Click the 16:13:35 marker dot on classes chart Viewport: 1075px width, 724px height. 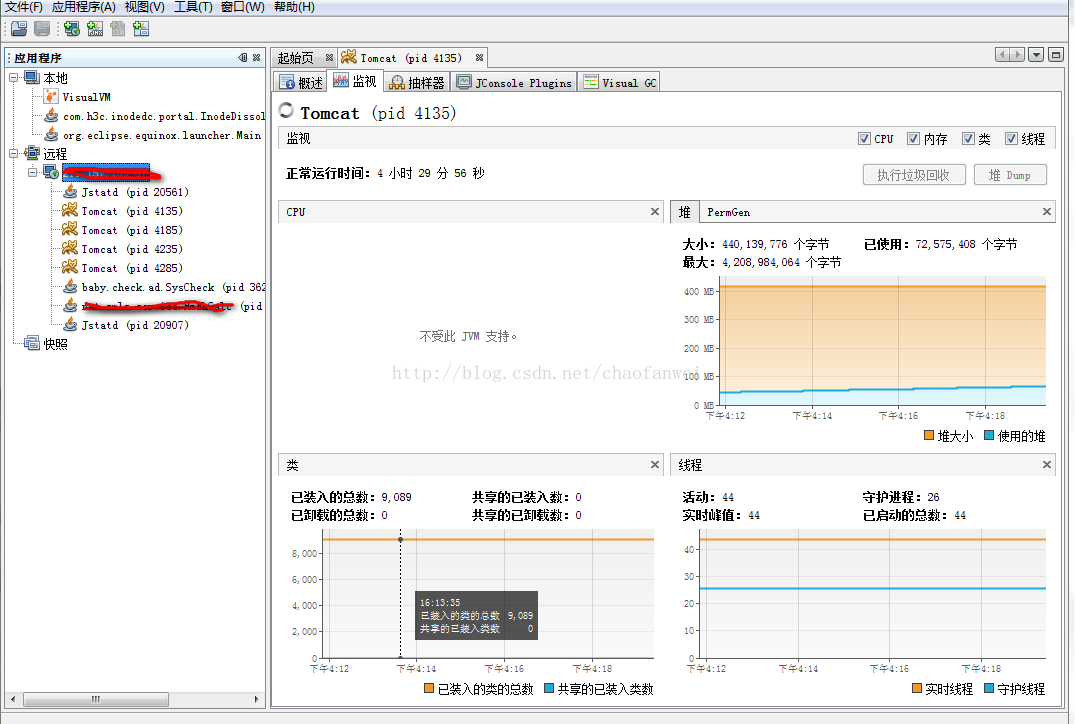400,540
